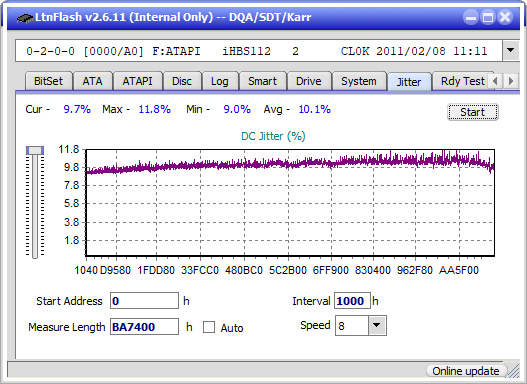This screenshot has width=527, height=384.
Task: Close the LtnFlash window
Action: (505, 17)
